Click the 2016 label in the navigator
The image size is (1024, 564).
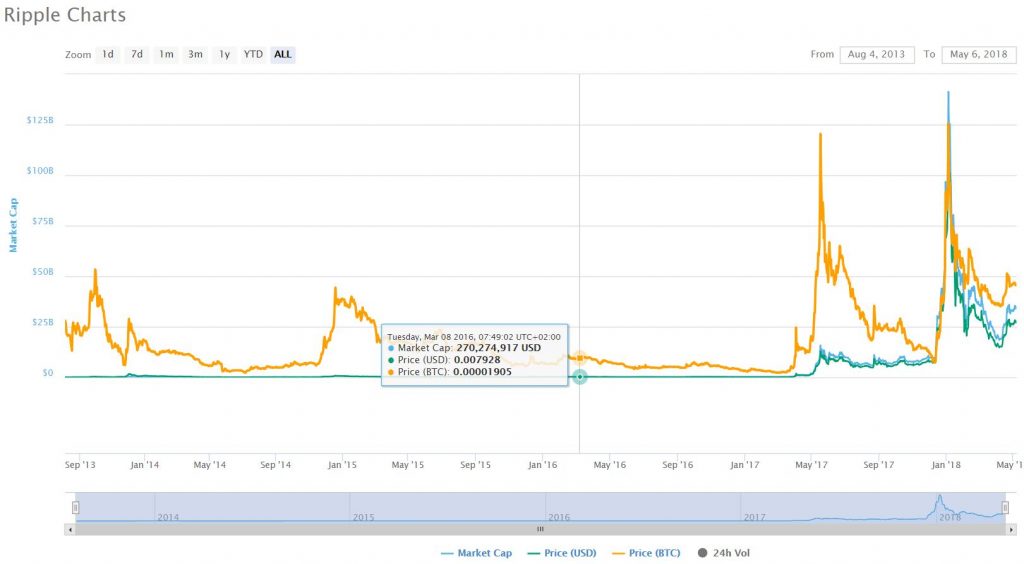pos(558,517)
